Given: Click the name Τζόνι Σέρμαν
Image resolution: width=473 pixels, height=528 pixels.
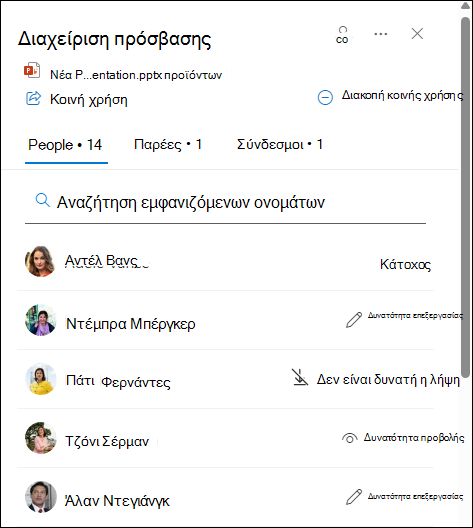Looking at the screenshot, I should 107,441.
